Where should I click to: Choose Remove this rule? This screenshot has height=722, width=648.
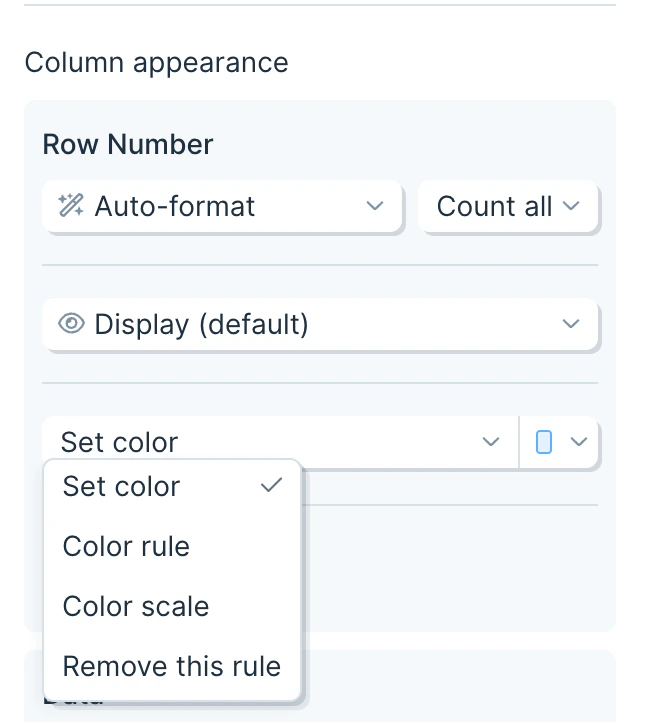(172, 667)
